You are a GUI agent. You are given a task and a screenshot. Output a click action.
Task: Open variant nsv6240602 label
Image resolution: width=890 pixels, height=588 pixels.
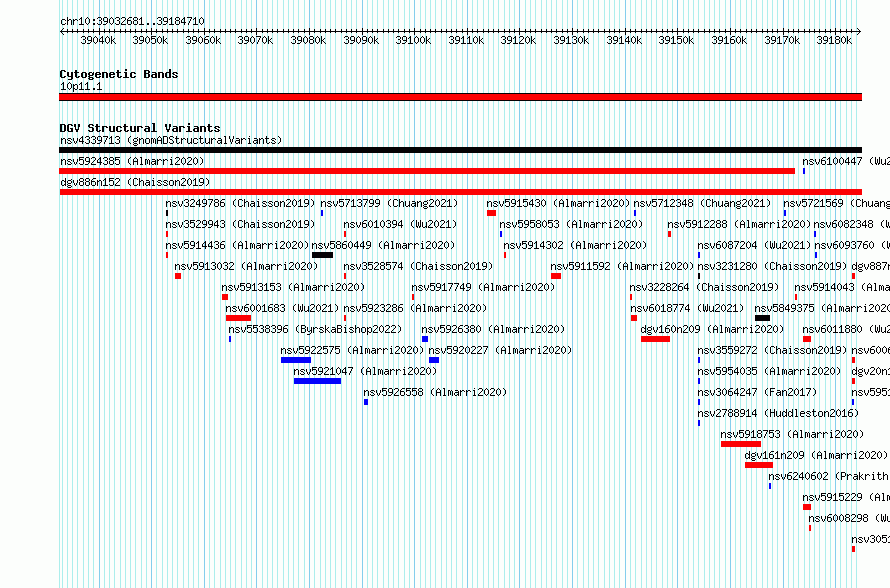(x=829, y=476)
